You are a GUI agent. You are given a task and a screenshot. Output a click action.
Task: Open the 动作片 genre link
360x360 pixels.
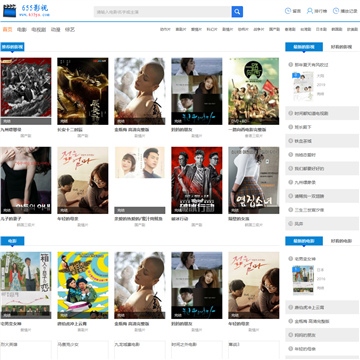coord(165,29)
